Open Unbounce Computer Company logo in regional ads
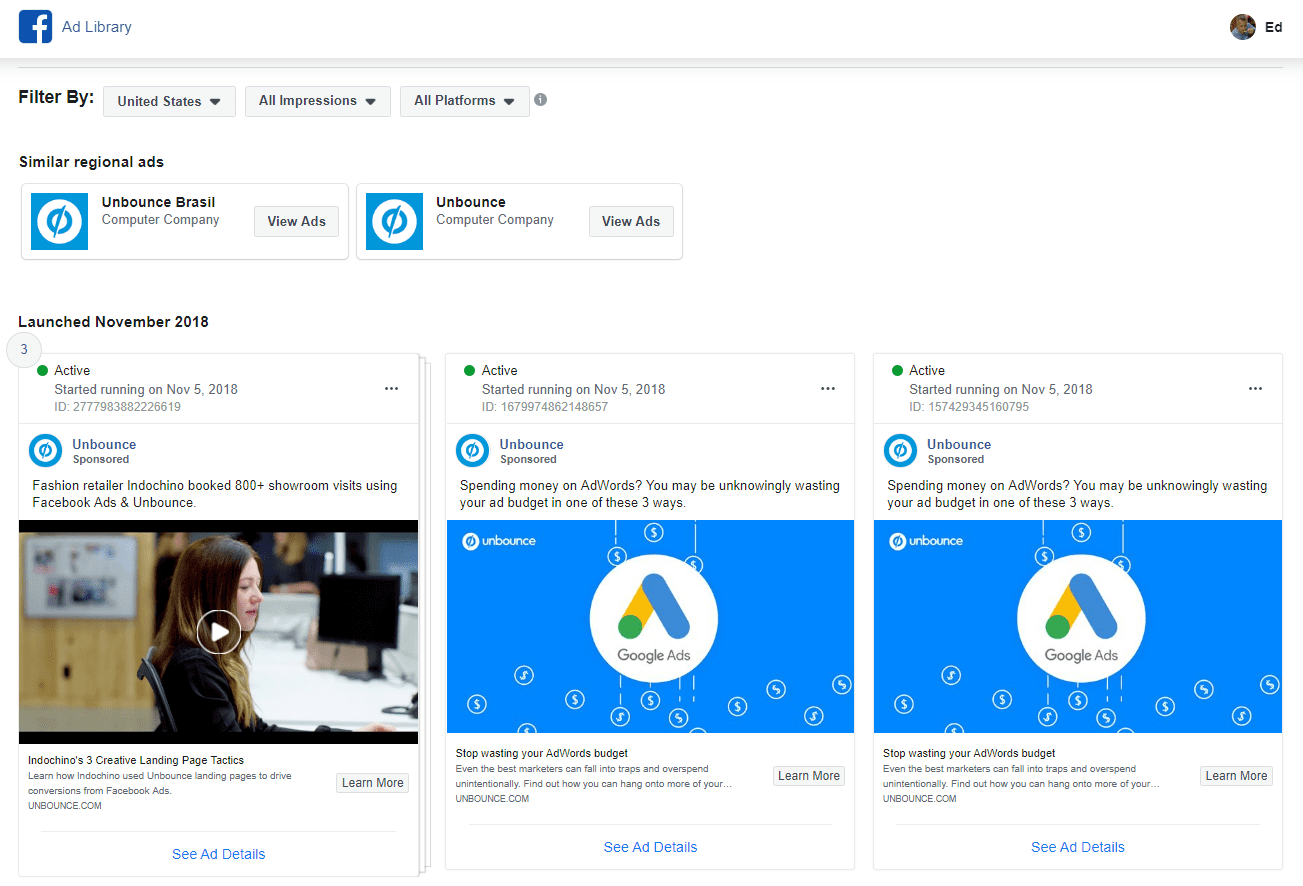Screen dimensions: 1303x886 pyautogui.click(x=394, y=221)
